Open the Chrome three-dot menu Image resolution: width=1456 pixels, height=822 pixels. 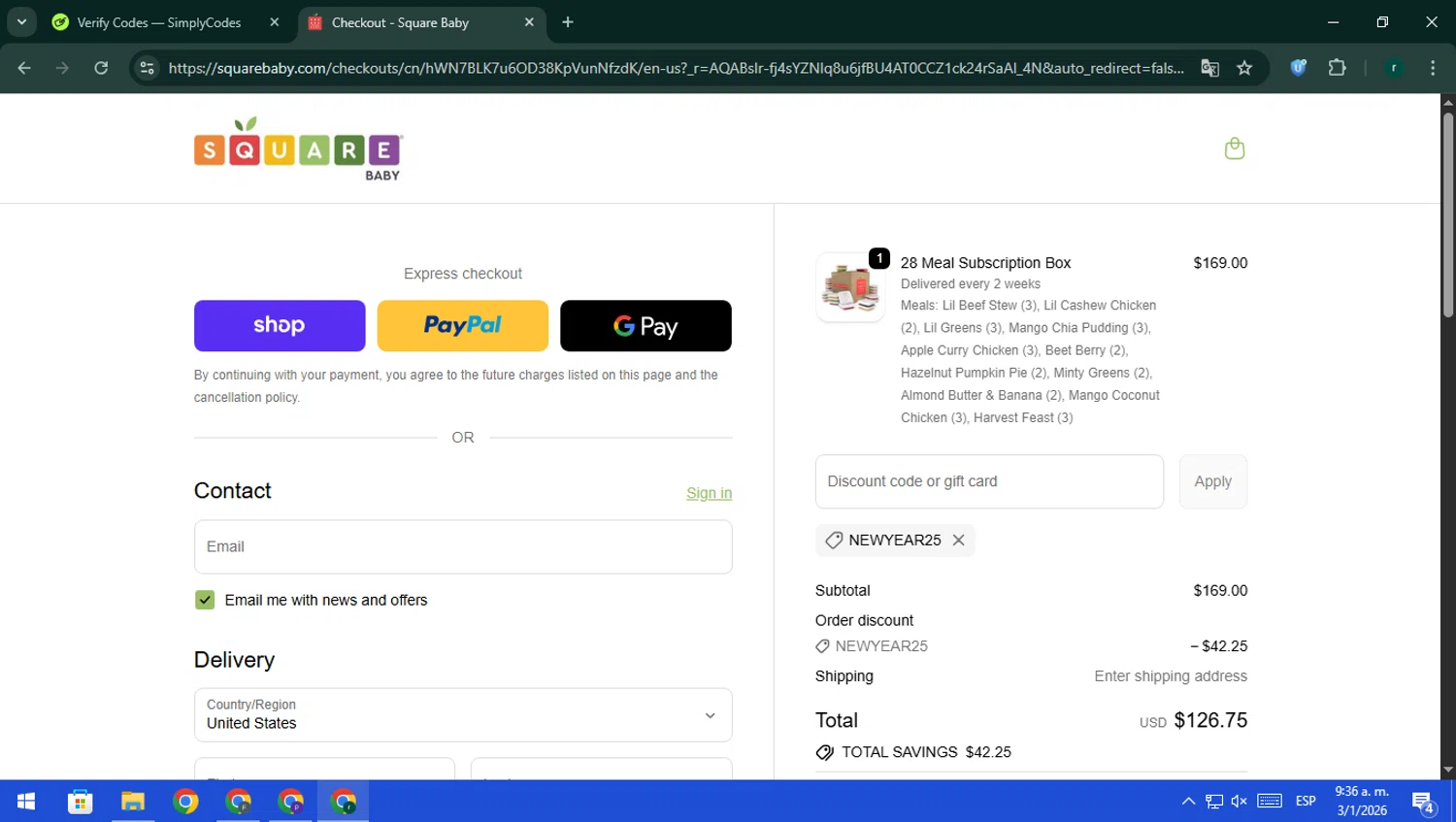(1433, 68)
